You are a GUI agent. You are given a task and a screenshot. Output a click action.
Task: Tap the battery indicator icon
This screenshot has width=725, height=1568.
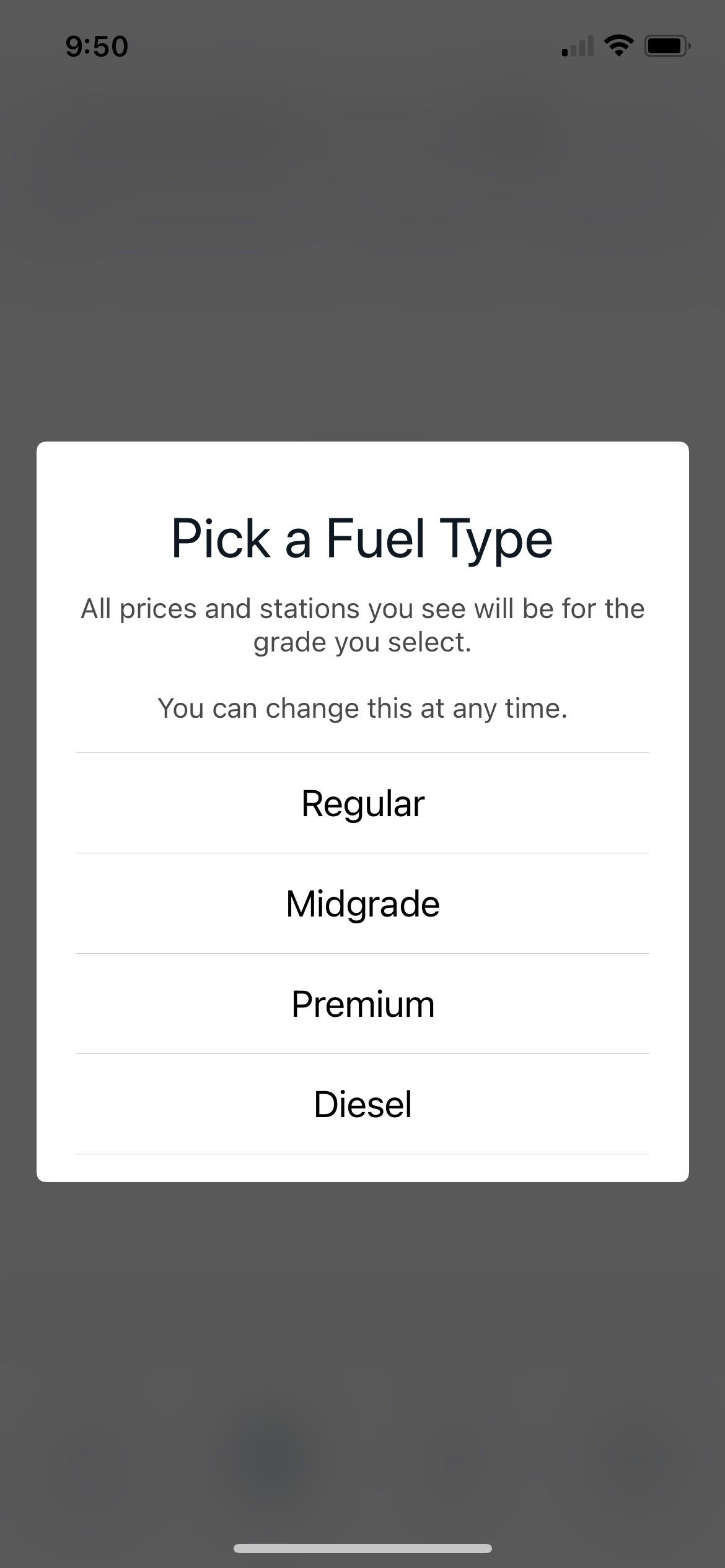[667, 46]
